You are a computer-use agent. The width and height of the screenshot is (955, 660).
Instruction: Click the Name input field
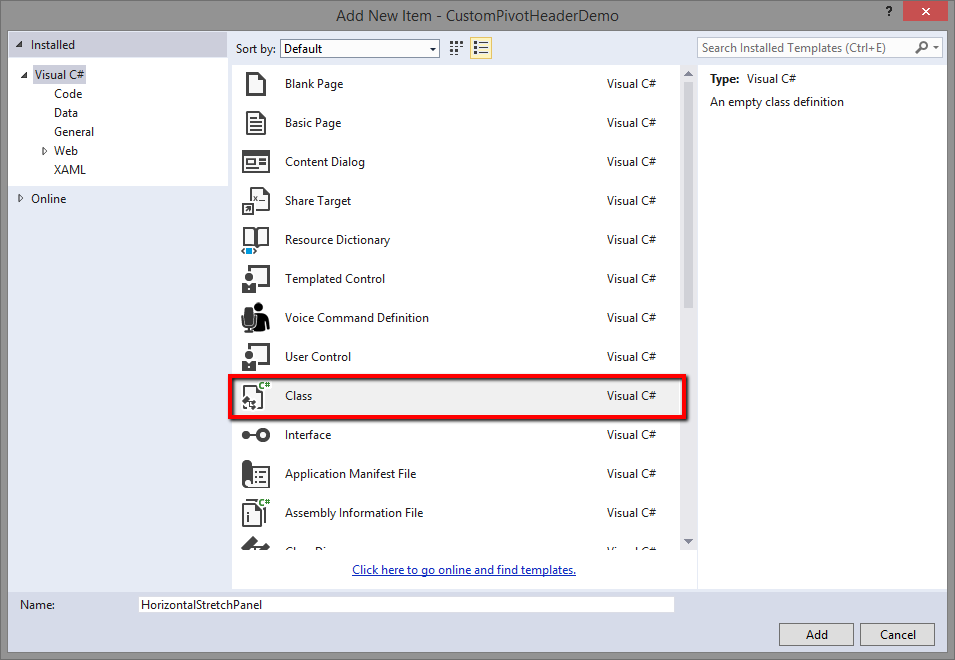pyautogui.click(x=406, y=605)
